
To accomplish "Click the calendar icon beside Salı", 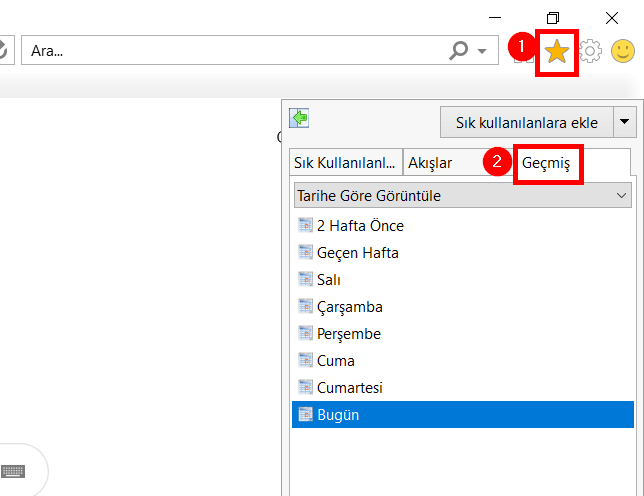I will pyautogui.click(x=305, y=279).
